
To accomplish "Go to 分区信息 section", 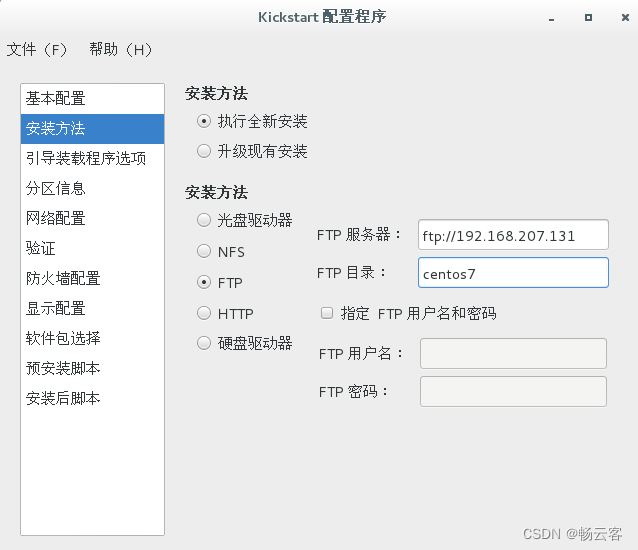I will coord(92,188).
